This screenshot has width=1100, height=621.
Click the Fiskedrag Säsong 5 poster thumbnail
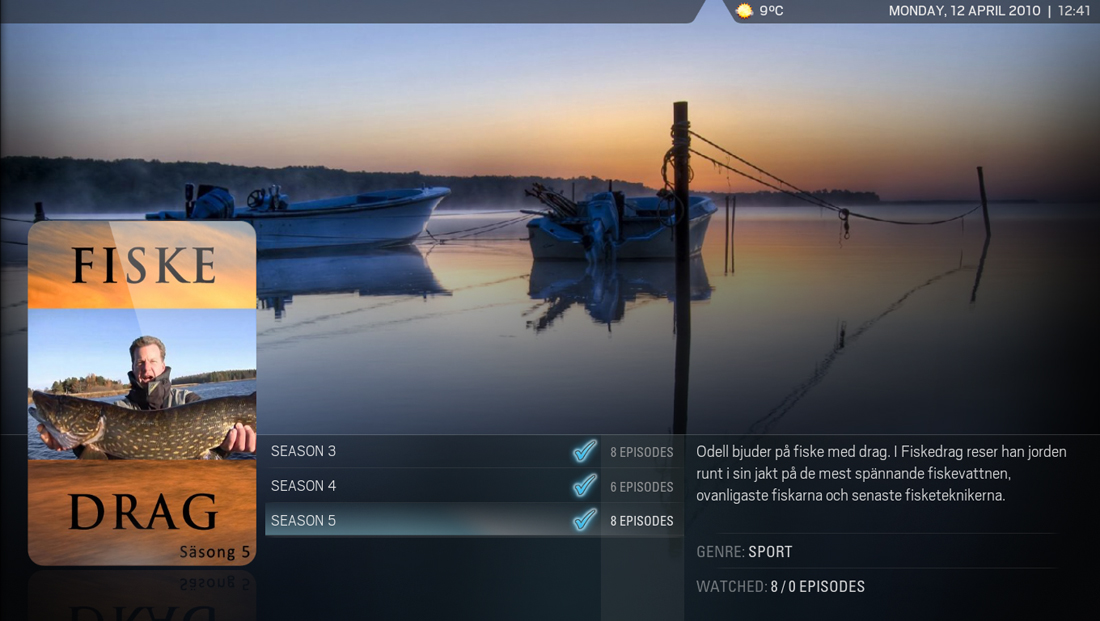point(142,393)
